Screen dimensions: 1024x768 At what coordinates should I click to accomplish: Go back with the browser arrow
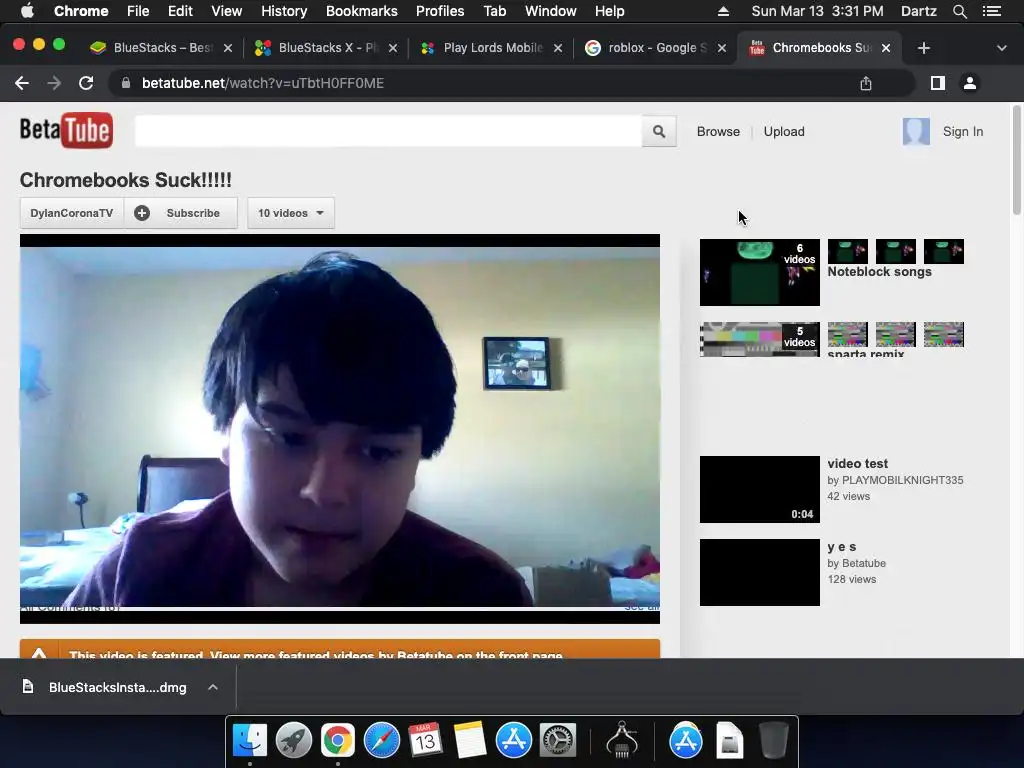[22, 83]
